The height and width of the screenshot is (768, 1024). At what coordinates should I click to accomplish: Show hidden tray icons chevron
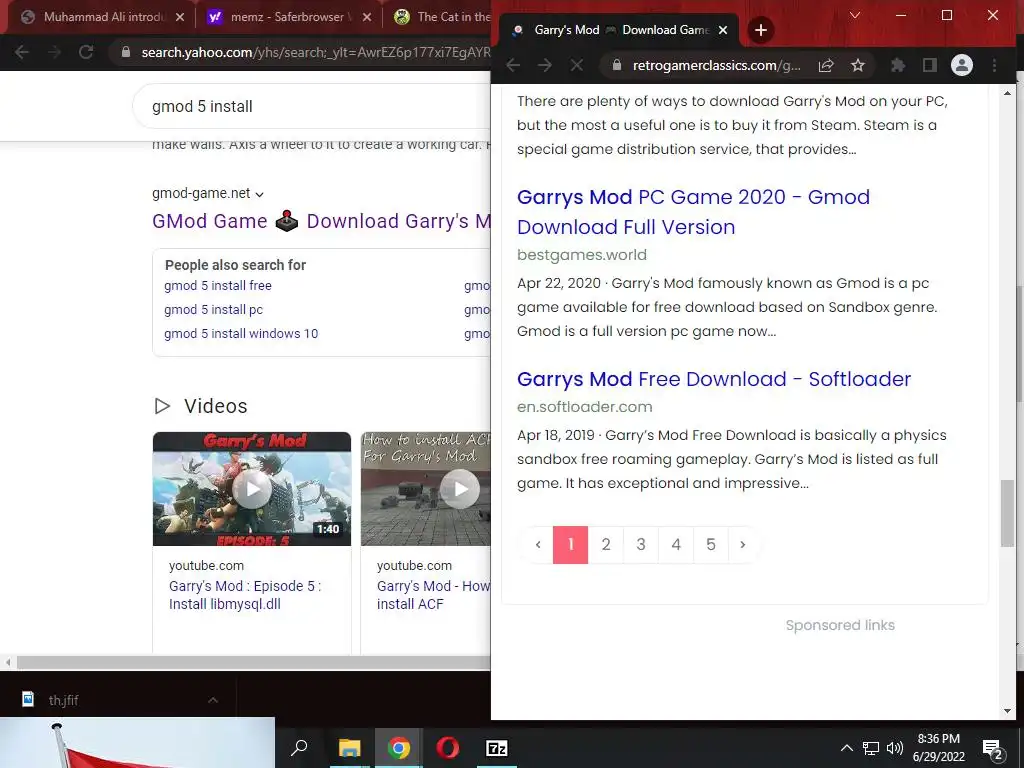coord(846,748)
